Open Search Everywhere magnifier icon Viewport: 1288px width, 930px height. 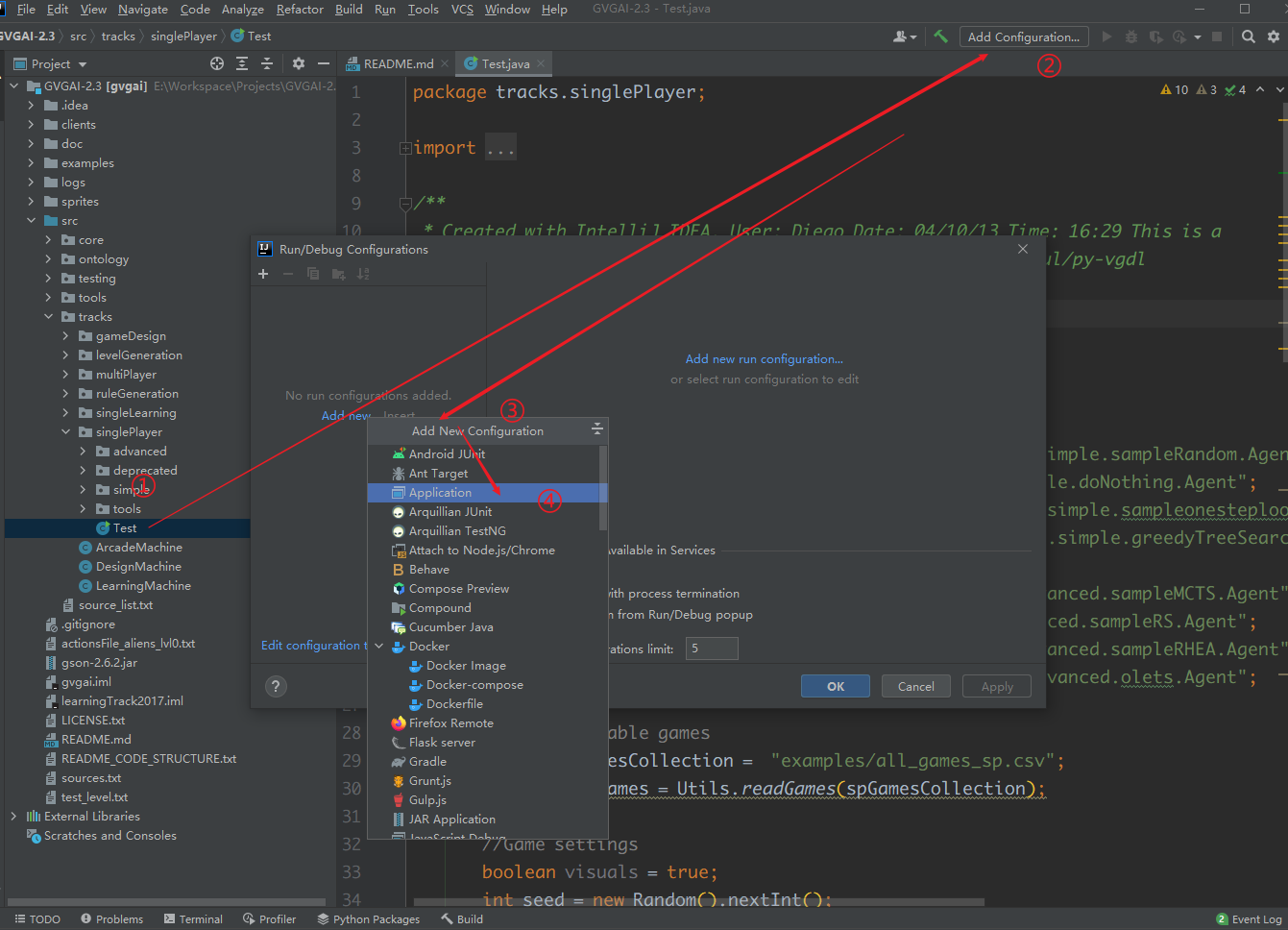pyautogui.click(x=1248, y=37)
